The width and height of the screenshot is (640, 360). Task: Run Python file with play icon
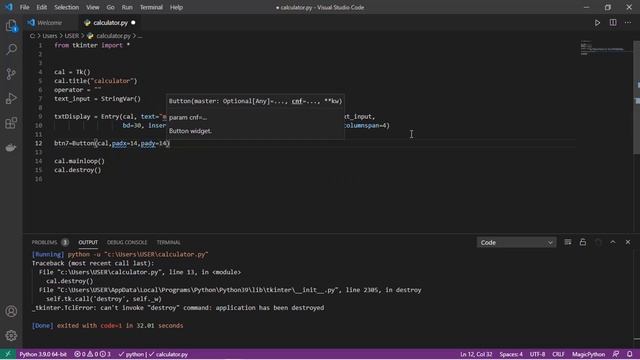597,23
